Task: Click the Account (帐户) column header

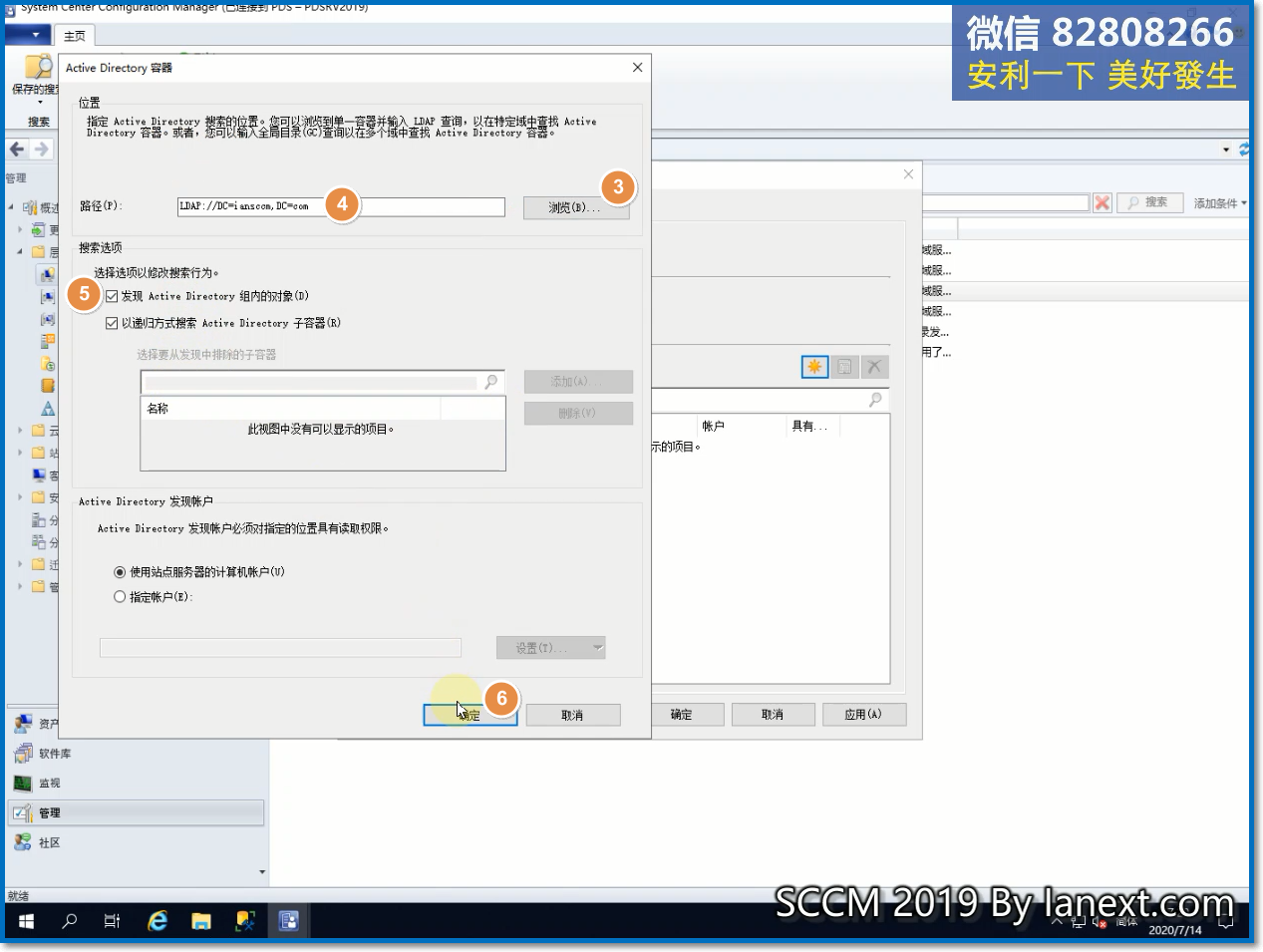Action: pyautogui.click(x=742, y=426)
